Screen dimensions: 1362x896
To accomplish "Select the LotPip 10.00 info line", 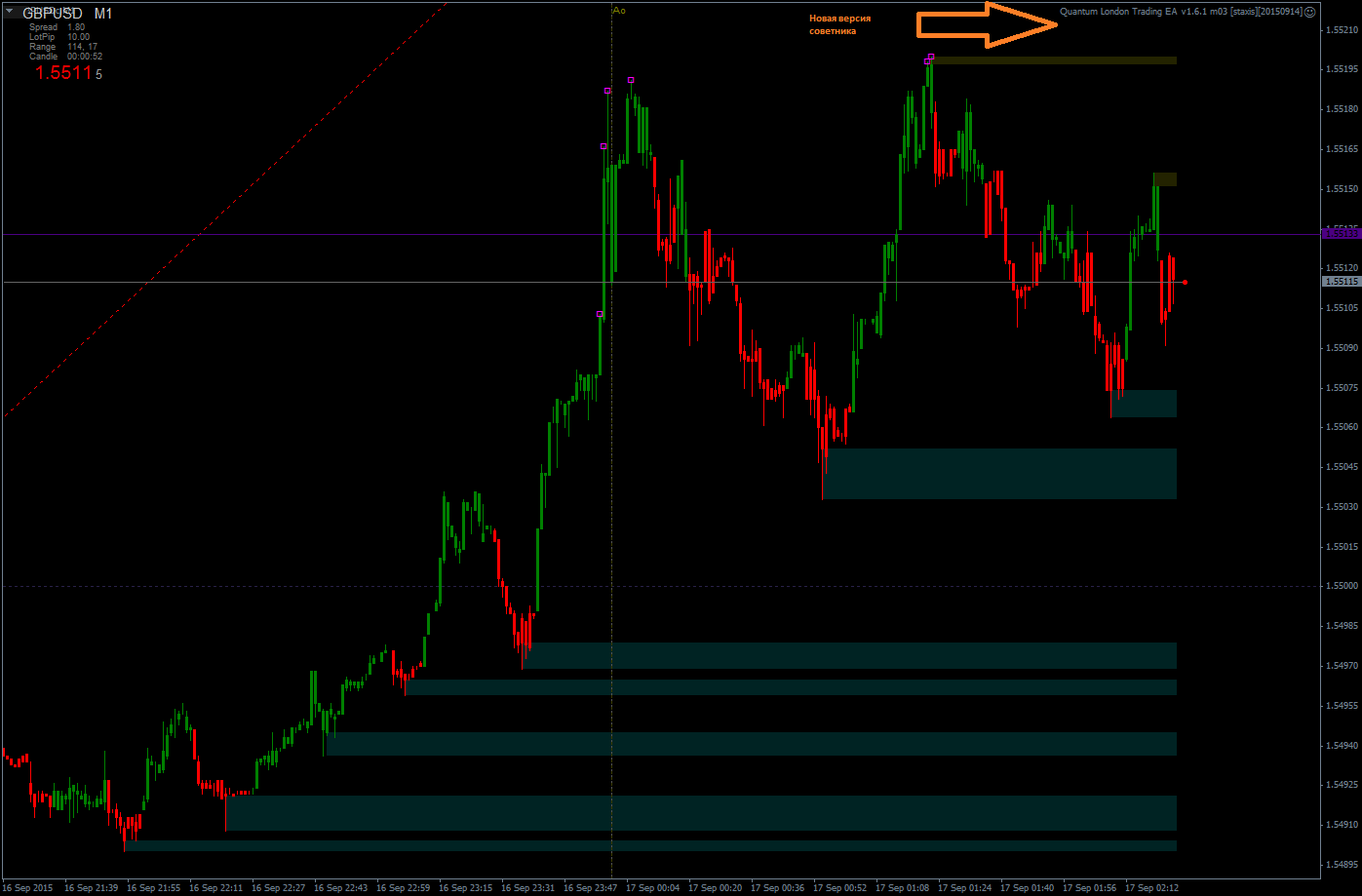I will click(59, 37).
